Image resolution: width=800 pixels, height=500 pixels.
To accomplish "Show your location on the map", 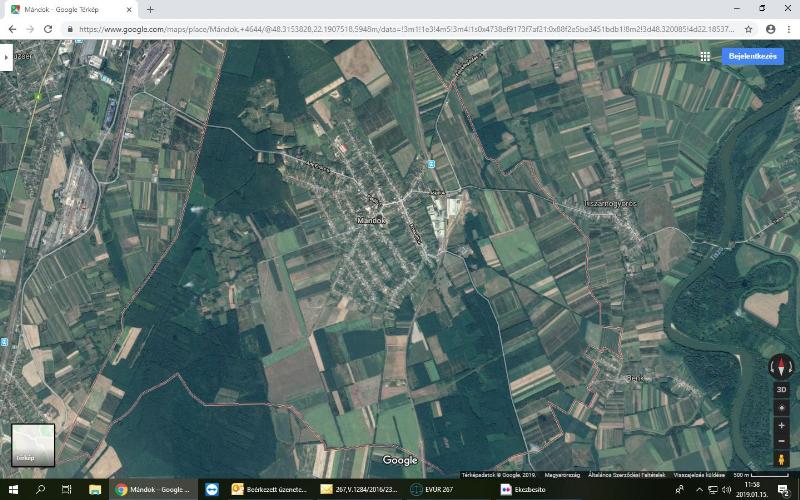I will [x=781, y=409].
